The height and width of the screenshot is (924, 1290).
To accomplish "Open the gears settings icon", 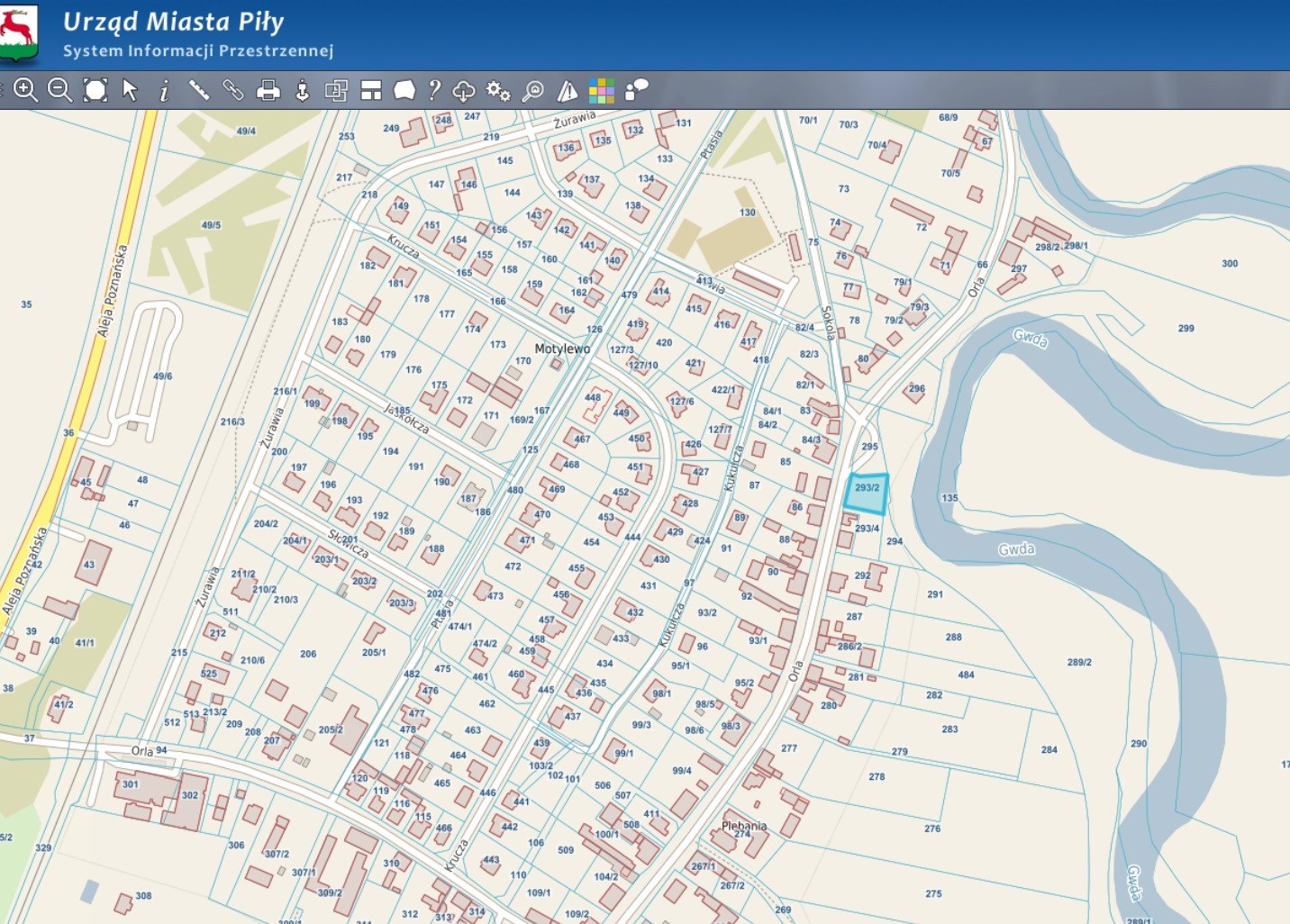I will (498, 90).
